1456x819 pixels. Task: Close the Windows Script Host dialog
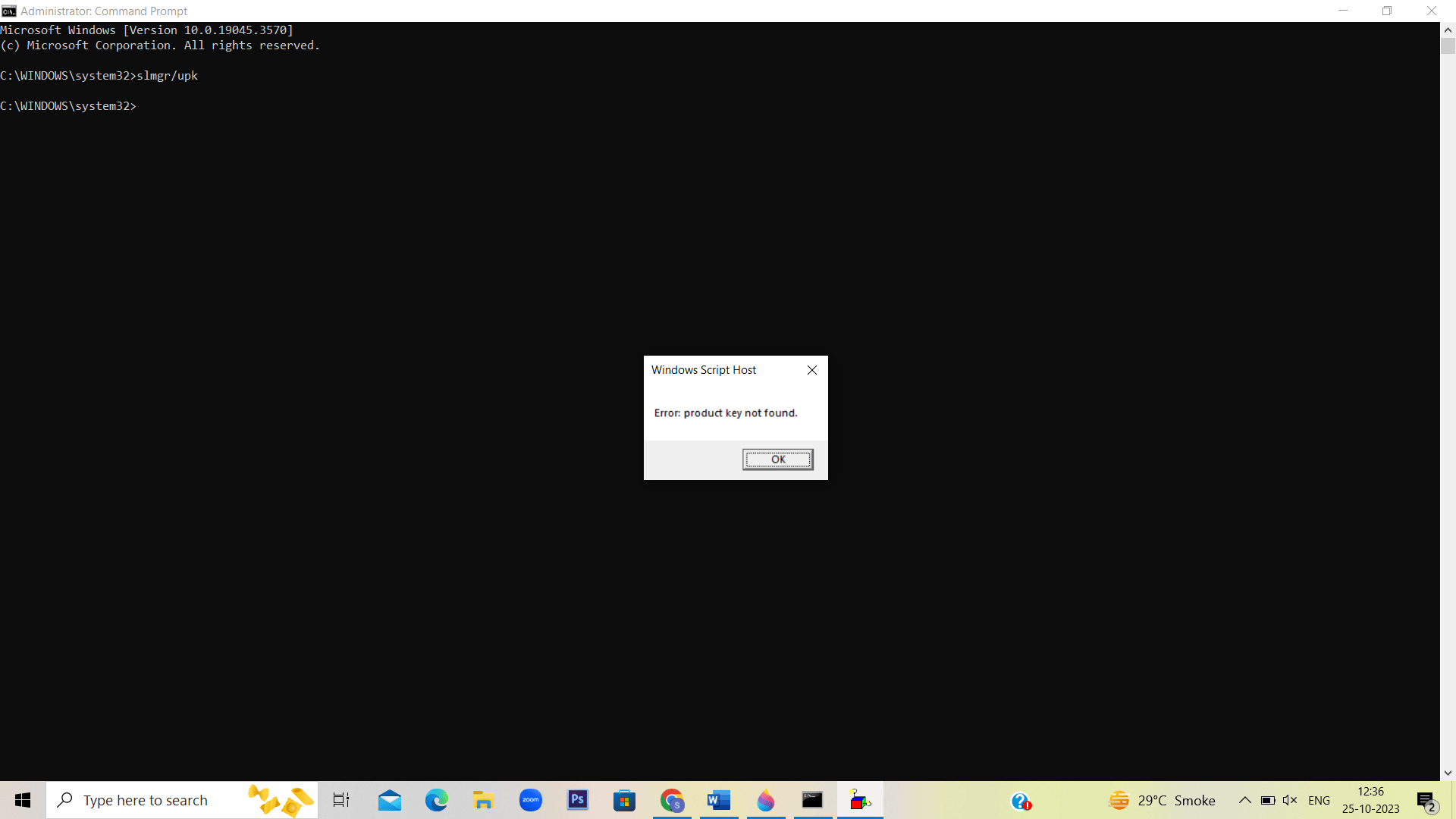pos(812,370)
